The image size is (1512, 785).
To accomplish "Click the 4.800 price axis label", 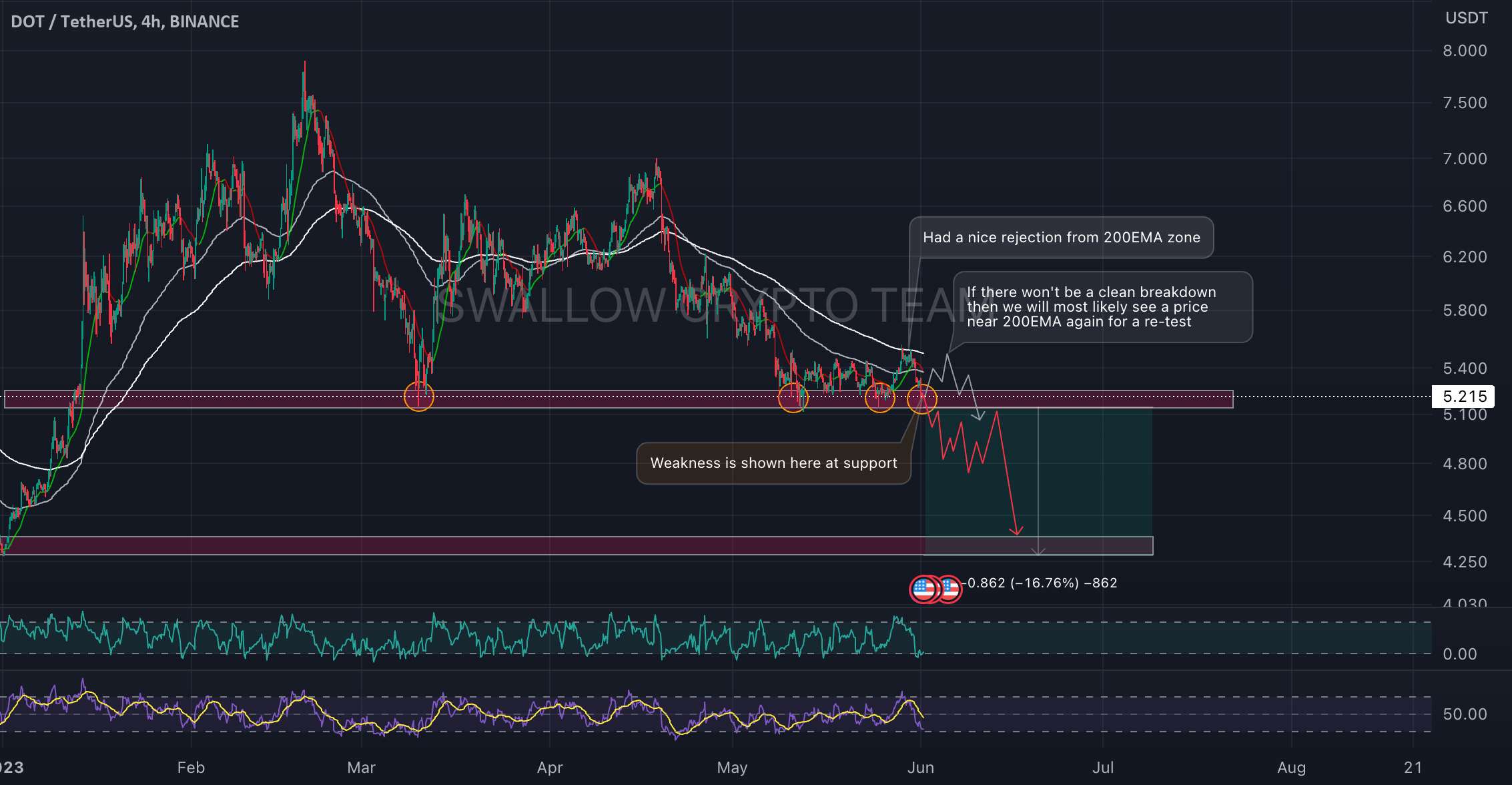I will (x=1465, y=464).
